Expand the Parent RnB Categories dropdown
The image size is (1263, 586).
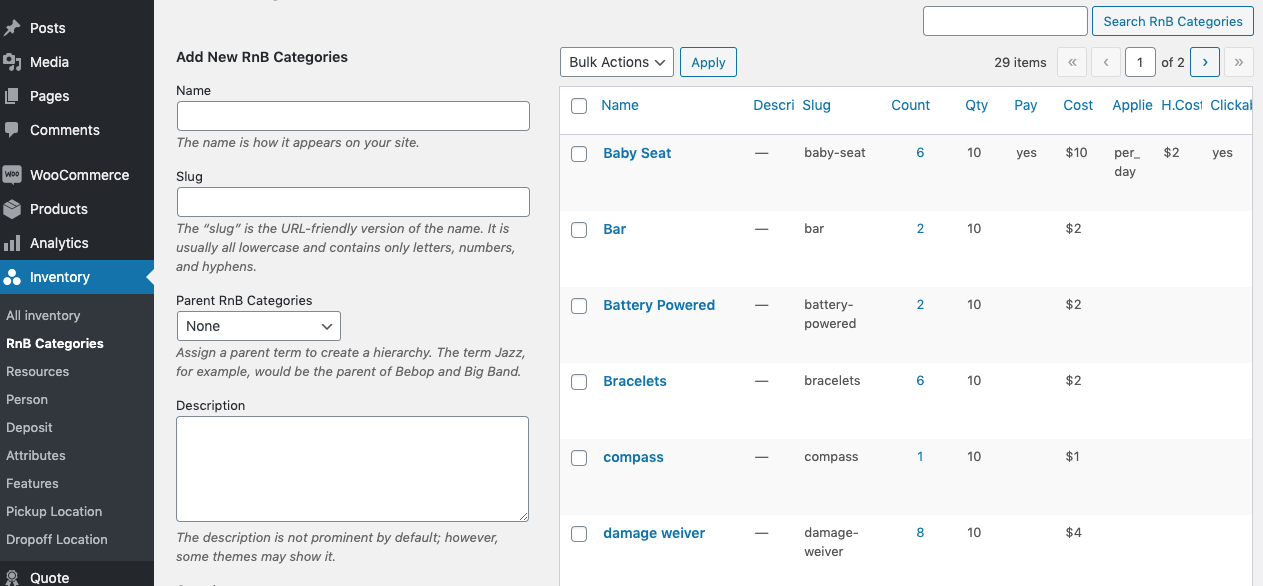[x=258, y=326]
